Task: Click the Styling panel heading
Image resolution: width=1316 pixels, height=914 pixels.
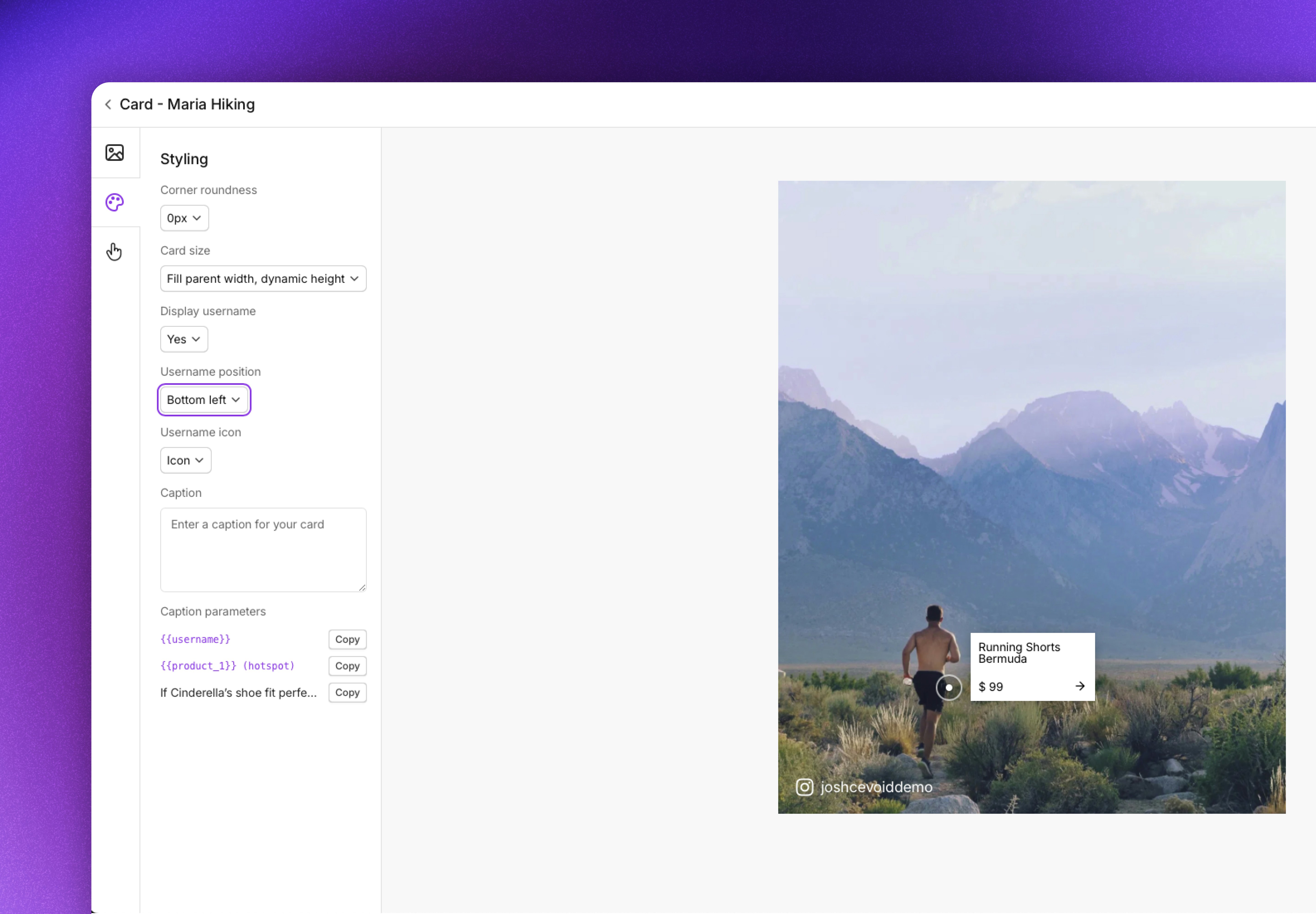Action: pyautogui.click(x=184, y=159)
